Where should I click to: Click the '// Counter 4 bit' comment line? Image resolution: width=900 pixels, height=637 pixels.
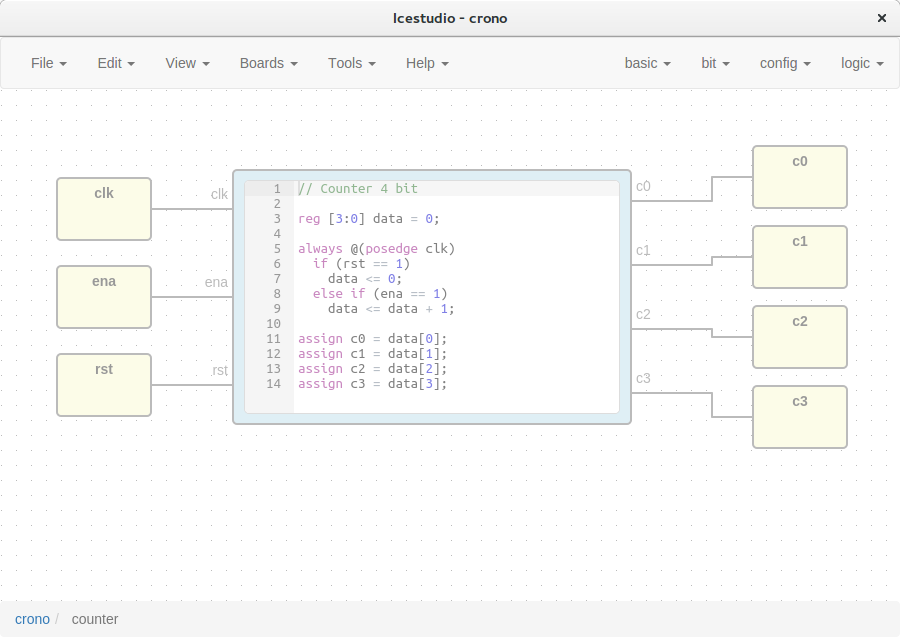(358, 188)
